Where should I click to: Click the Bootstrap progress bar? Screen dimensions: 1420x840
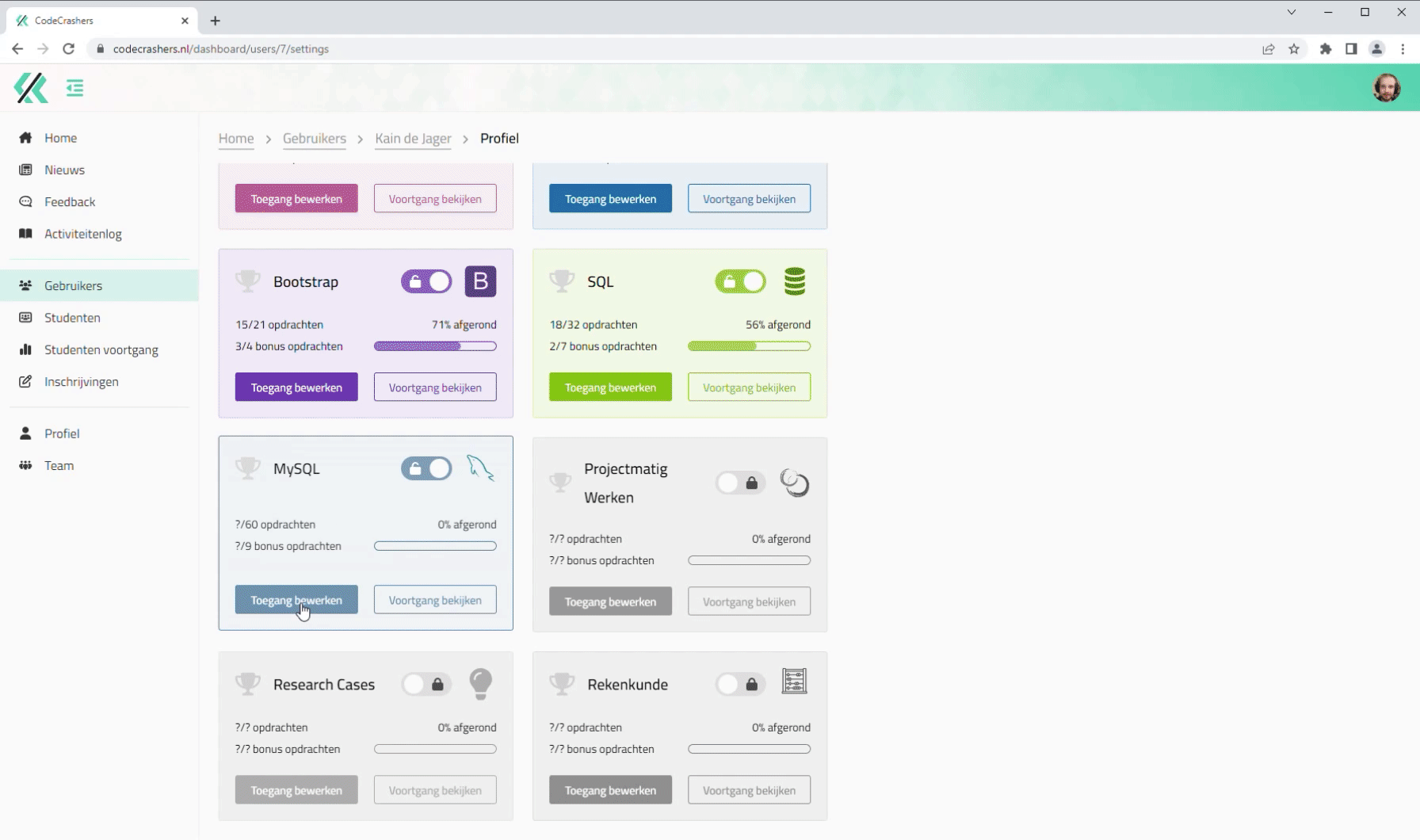(435, 346)
